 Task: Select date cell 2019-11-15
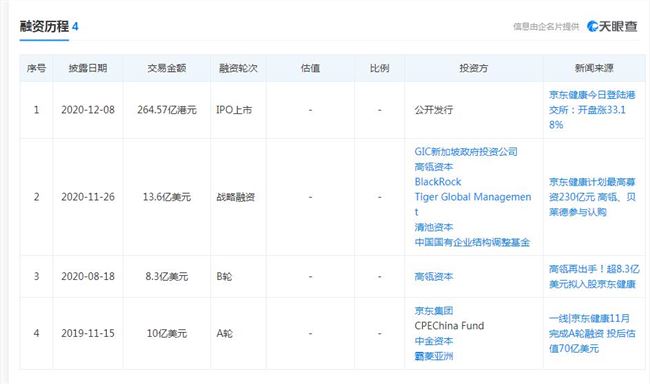click(x=88, y=333)
